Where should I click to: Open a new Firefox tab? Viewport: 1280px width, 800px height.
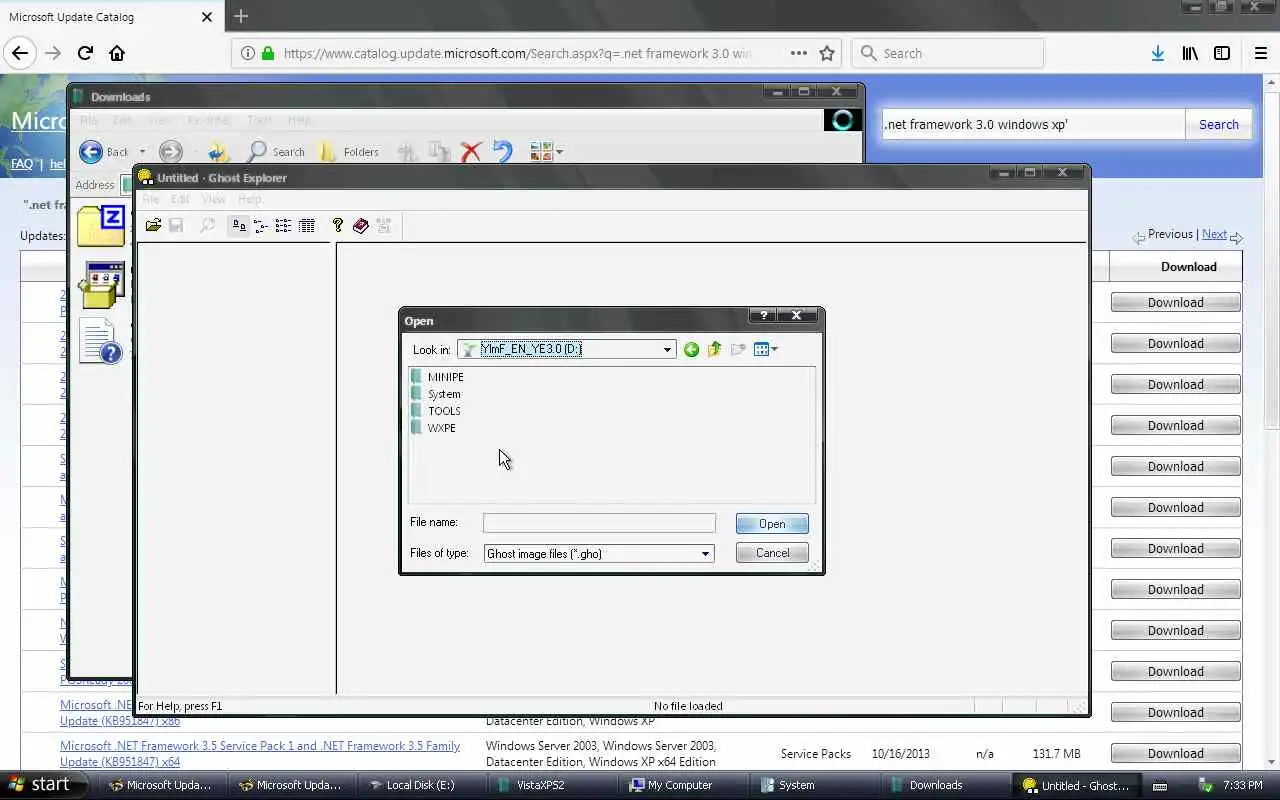point(240,16)
